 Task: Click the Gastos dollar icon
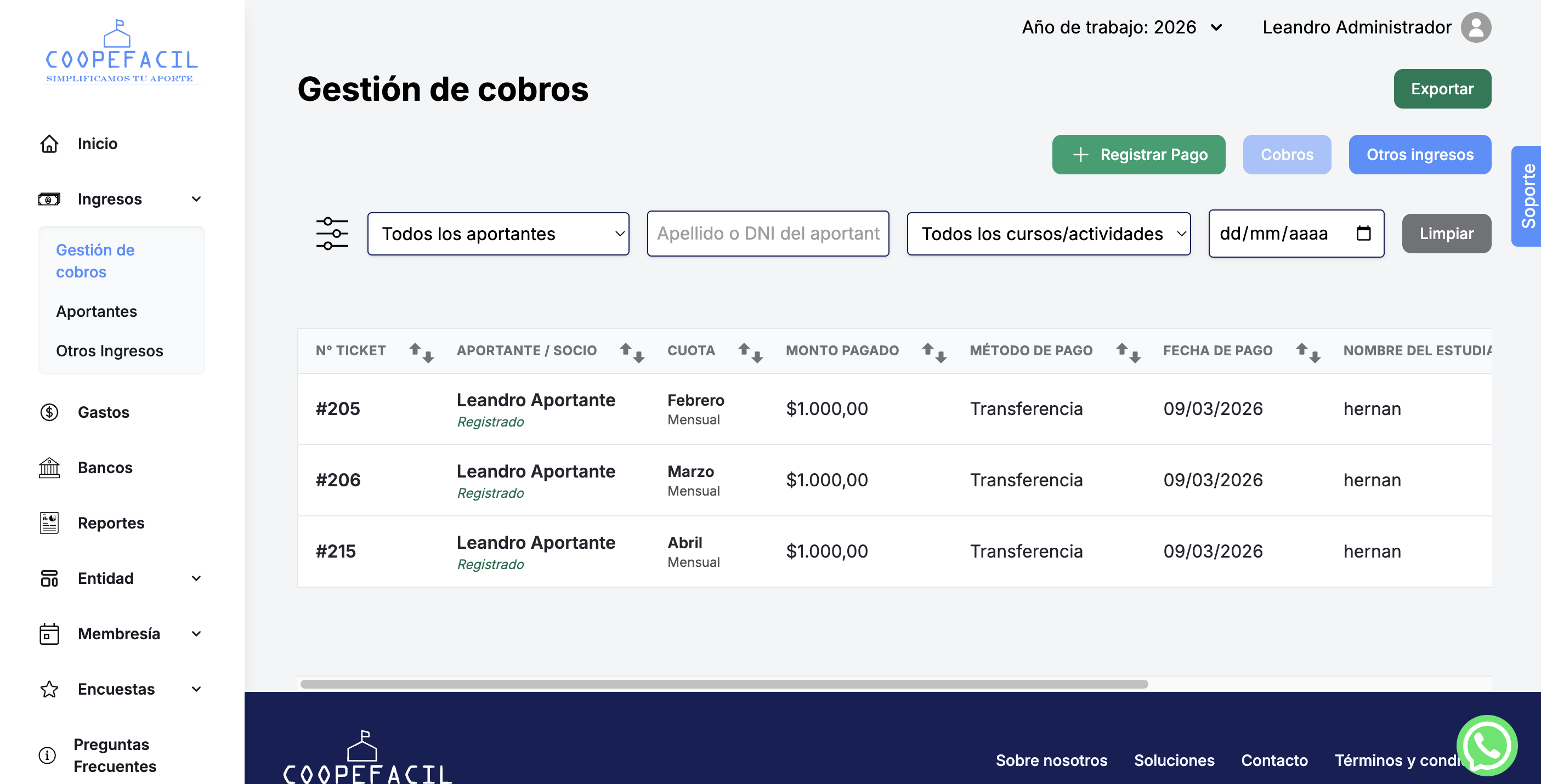pos(49,412)
